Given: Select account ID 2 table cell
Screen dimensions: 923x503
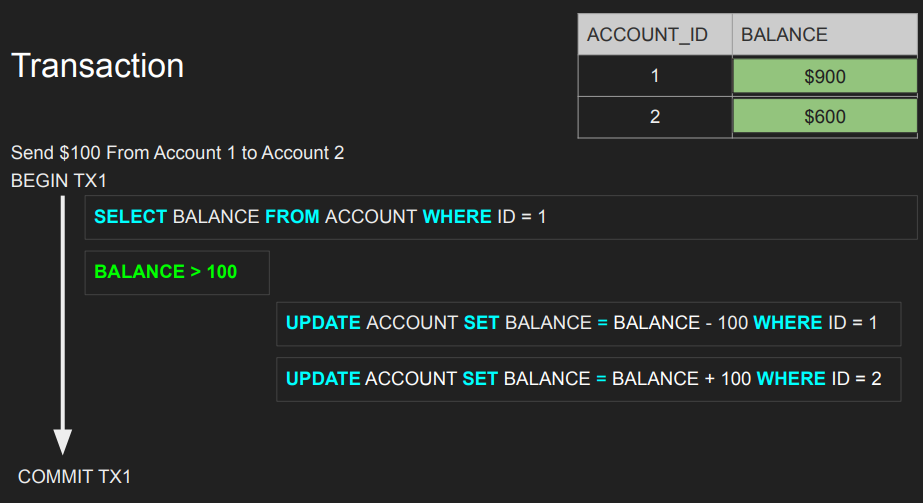Looking at the screenshot, I should (x=655, y=116).
